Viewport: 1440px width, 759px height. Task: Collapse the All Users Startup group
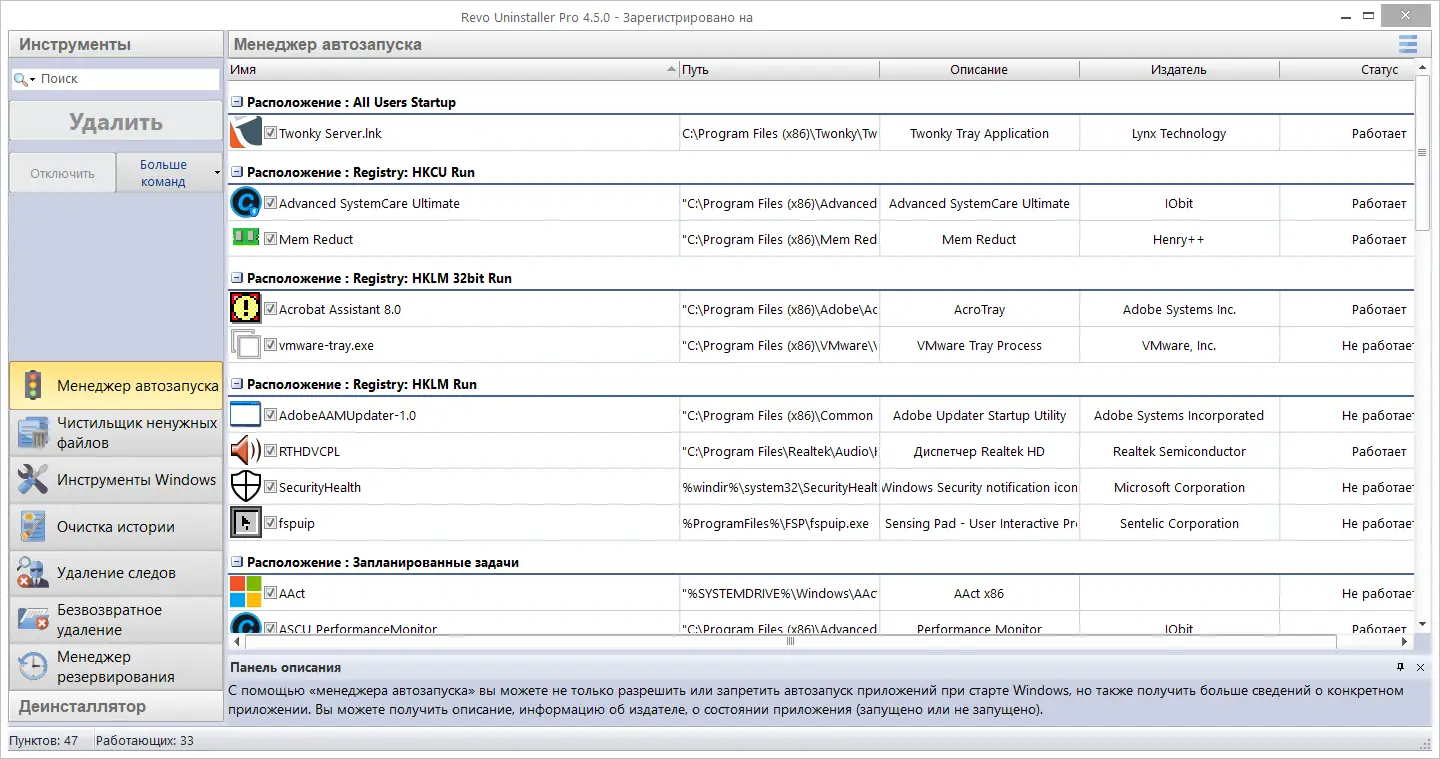coord(237,102)
